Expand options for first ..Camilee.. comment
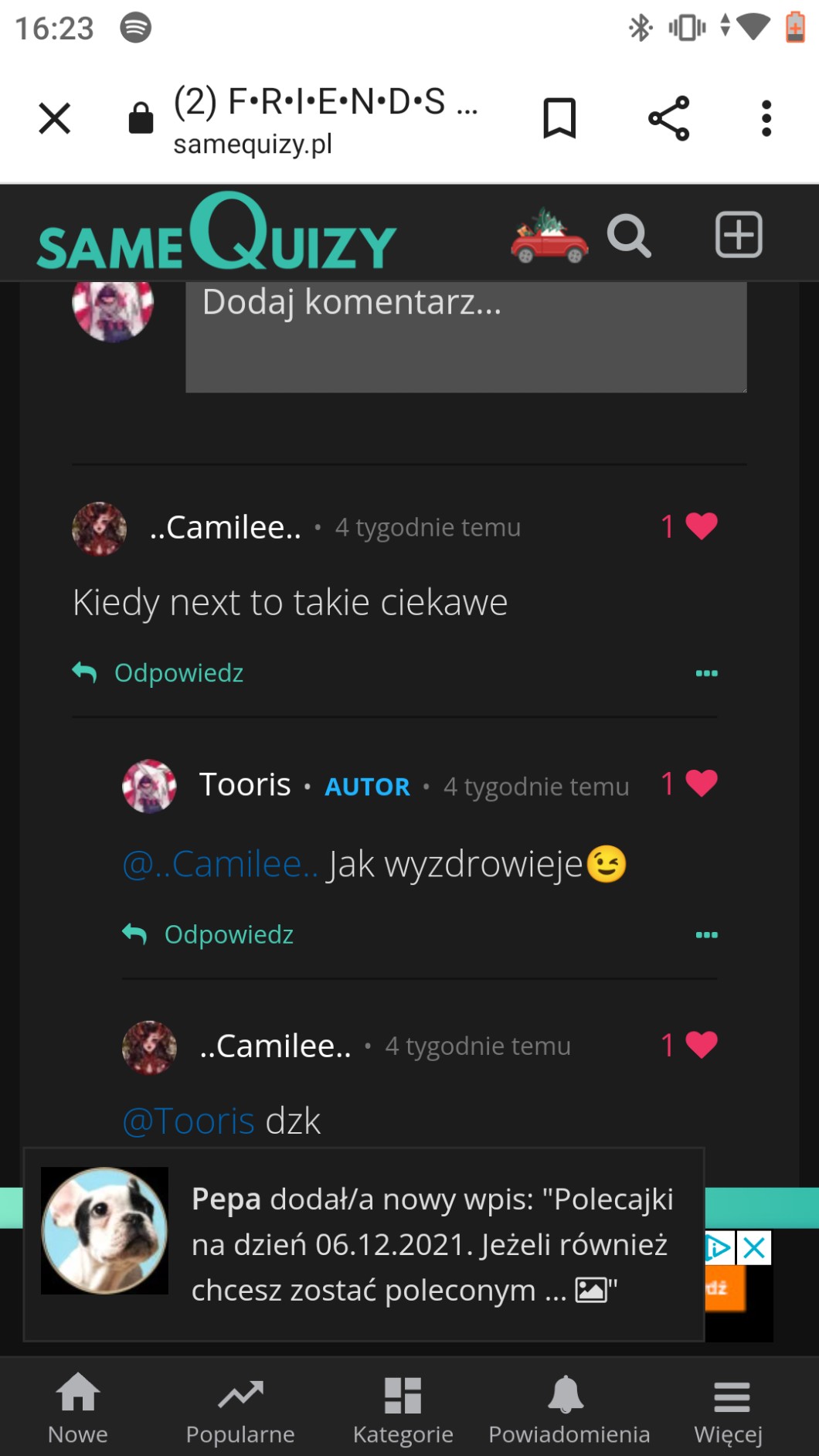Image resolution: width=819 pixels, height=1456 pixels. [x=706, y=673]
